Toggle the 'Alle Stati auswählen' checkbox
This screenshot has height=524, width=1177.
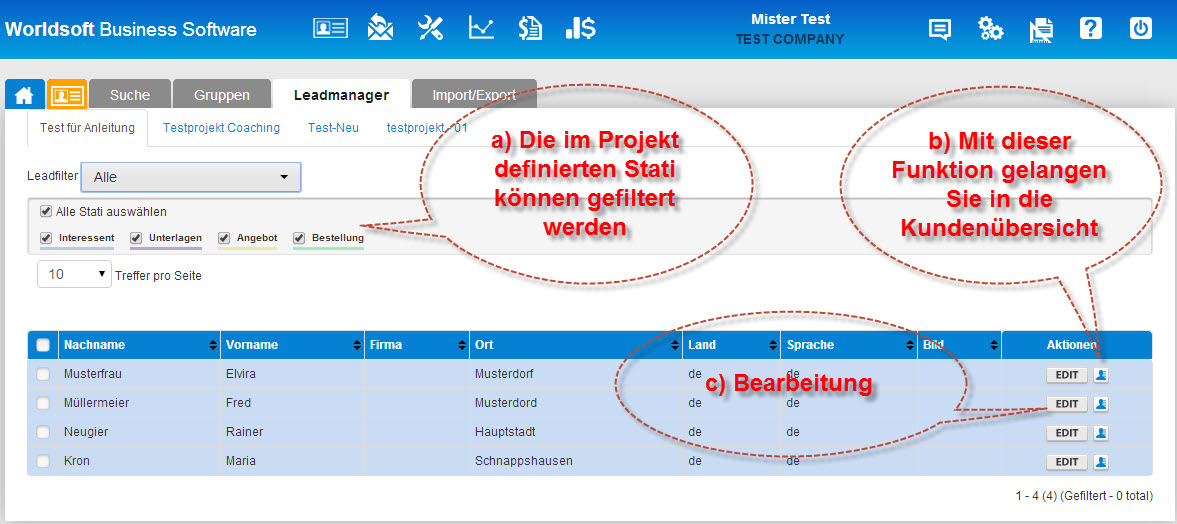tap(46, 212)
